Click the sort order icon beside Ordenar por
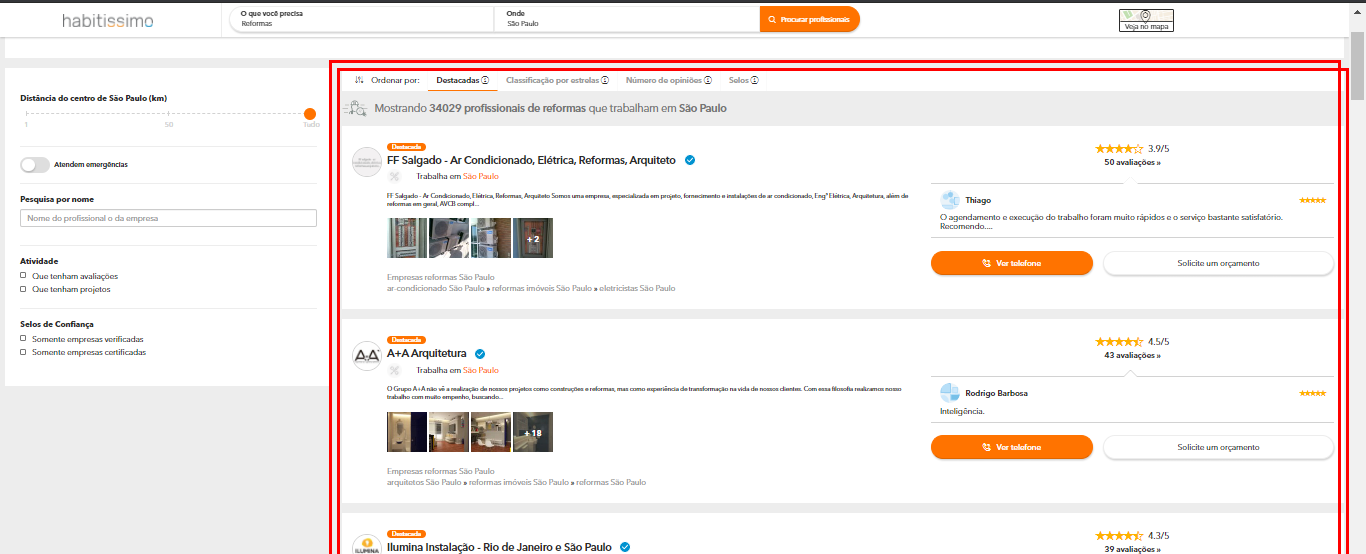The width and height of the screenshot is (1366, 554). (x=359, y=80)
